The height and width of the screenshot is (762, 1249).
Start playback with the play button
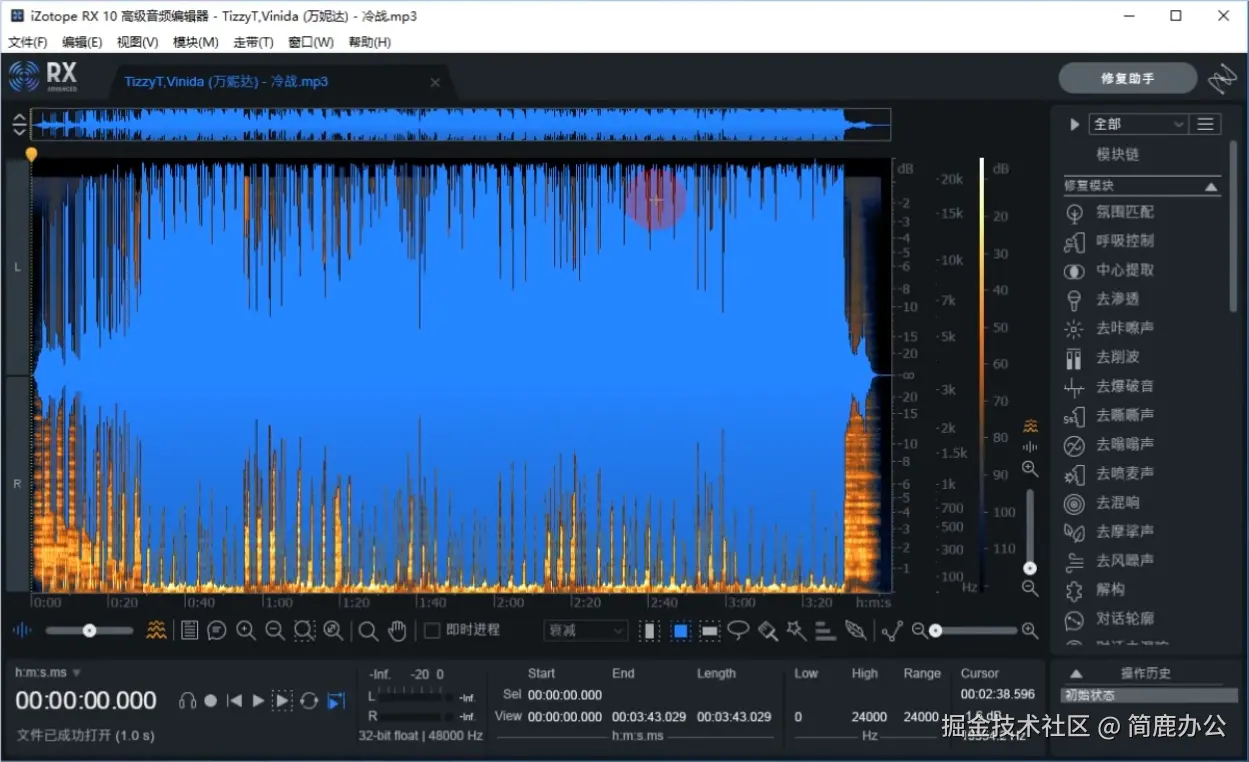[258, 701]
